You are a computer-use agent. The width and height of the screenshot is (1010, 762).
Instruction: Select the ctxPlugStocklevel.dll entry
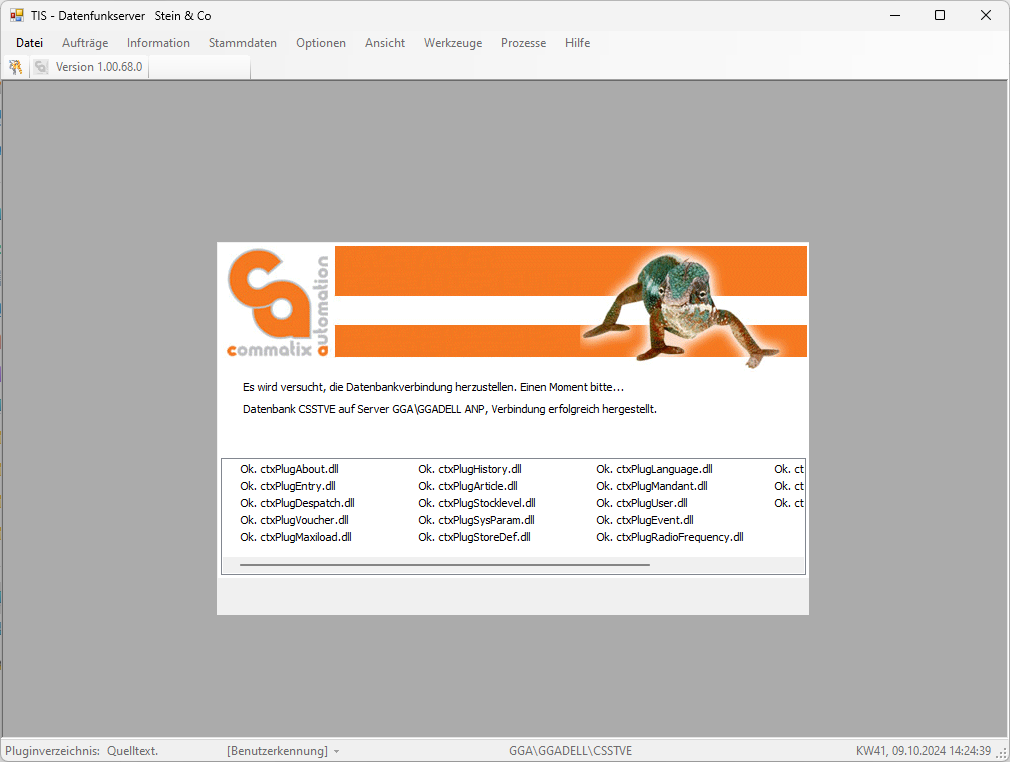(x=477, y=503)
